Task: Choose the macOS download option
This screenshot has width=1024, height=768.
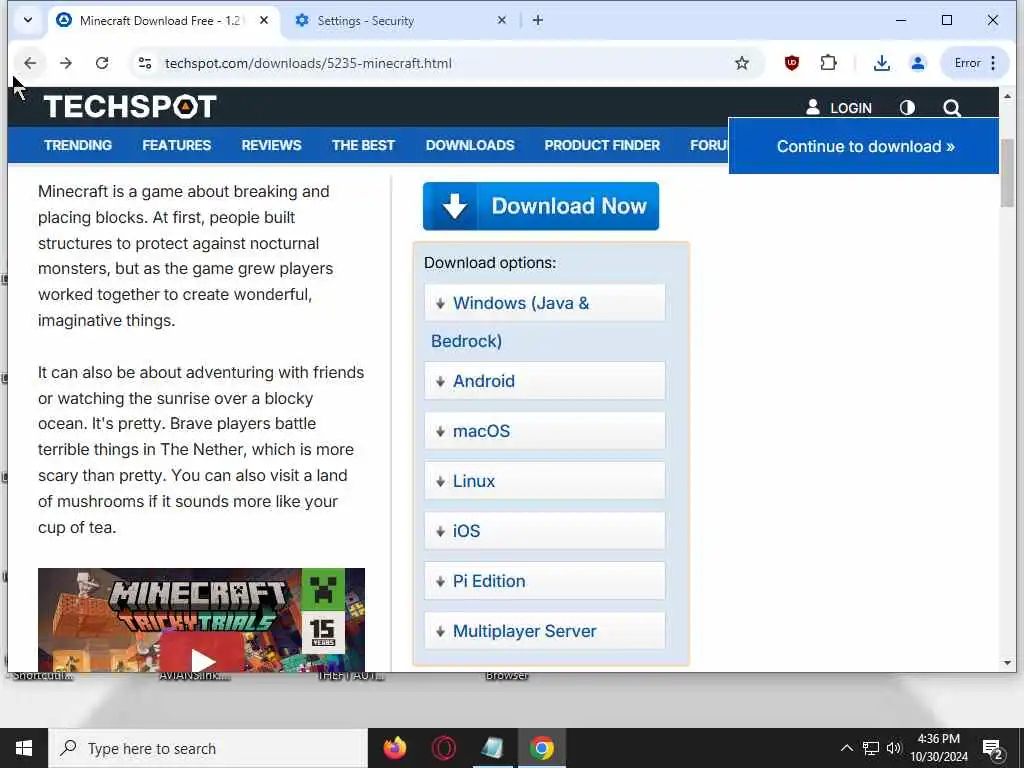Action: click(545, 431)
